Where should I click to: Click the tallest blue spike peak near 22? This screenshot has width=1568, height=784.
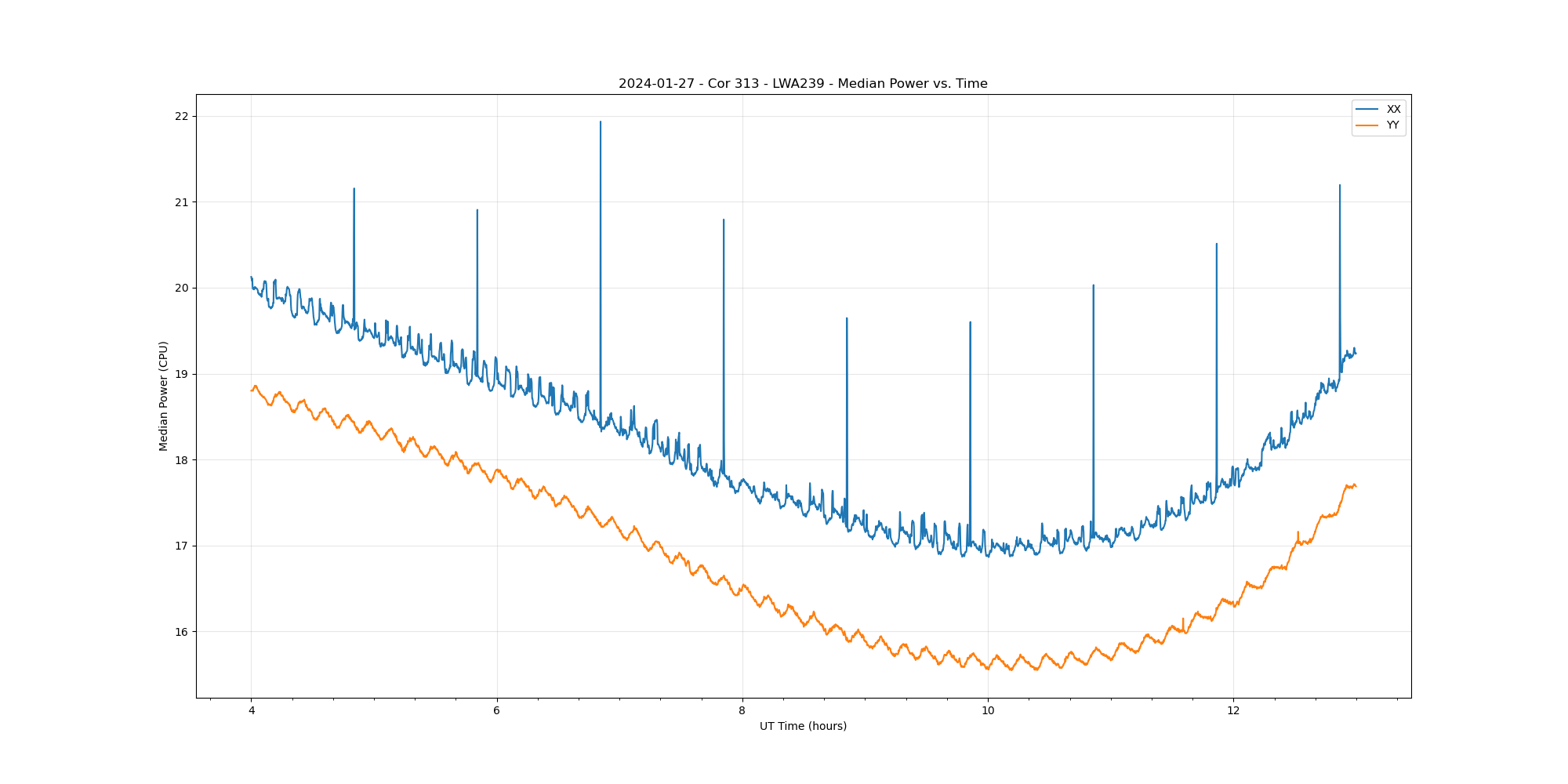(x=601, y=122)
